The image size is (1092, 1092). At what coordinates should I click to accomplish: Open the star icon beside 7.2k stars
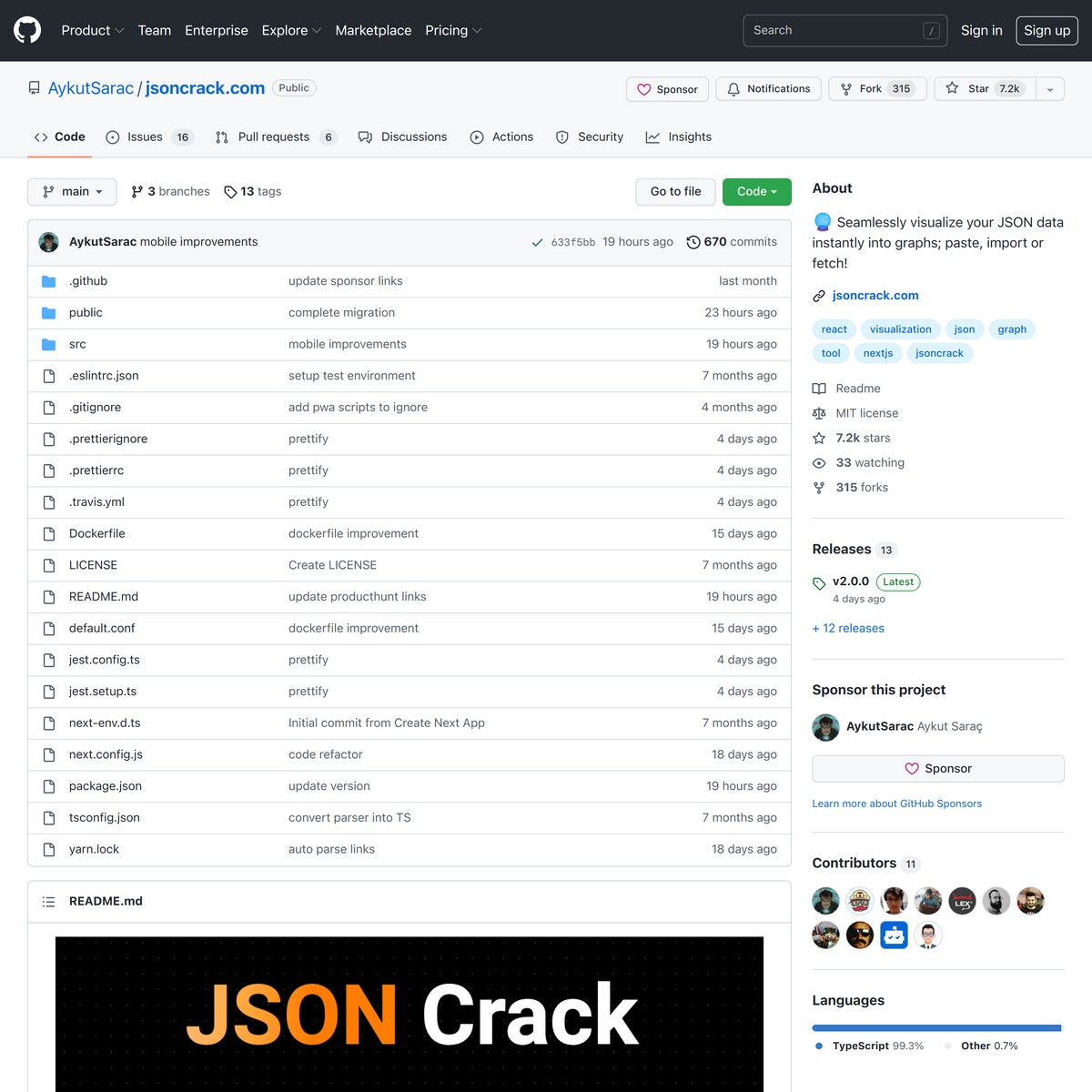click(819, 438)
